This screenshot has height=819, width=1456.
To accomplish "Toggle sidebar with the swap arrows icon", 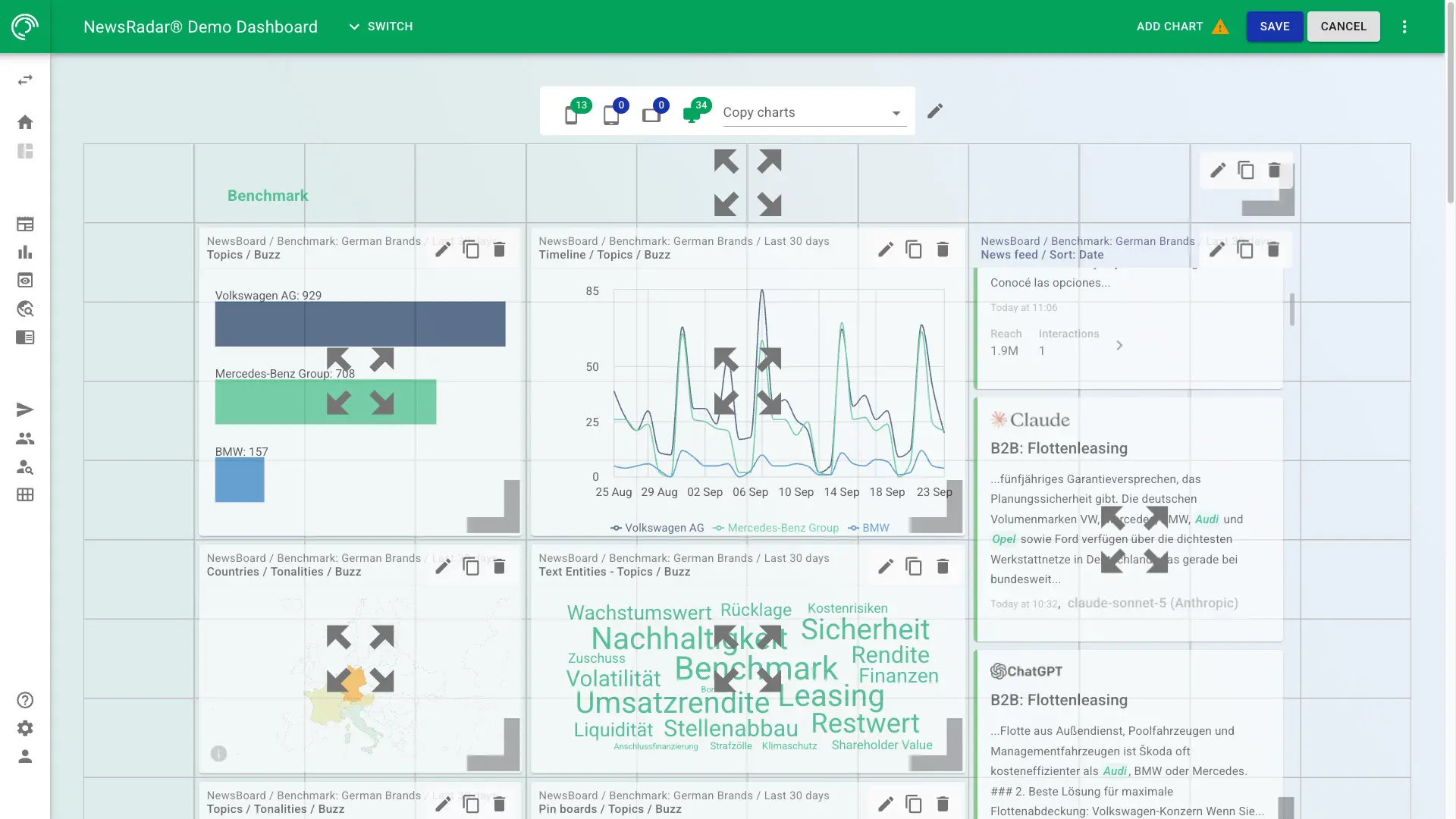I will pos(25,80).
